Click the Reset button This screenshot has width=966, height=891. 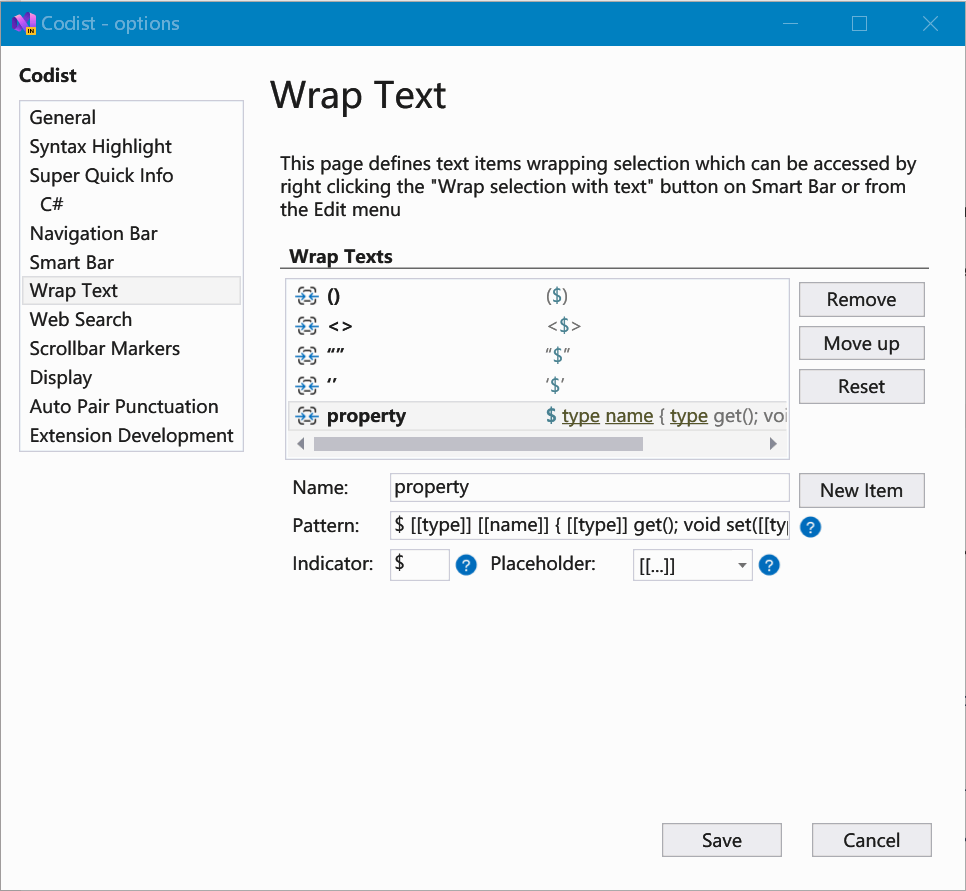[x=861, y=386]
